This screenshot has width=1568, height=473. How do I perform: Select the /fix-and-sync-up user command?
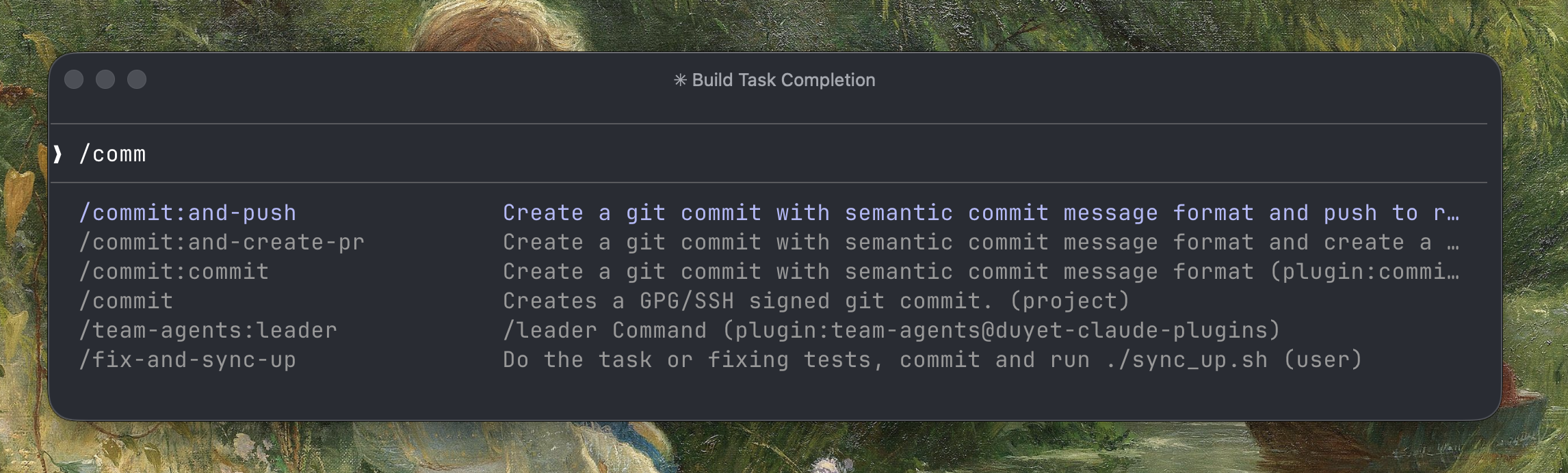189,359
